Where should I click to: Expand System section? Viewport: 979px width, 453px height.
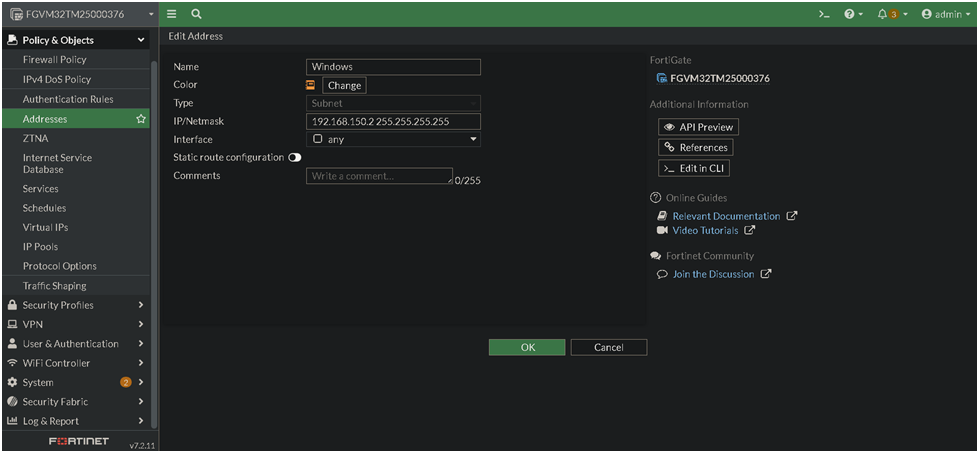(x=75, y=382)
